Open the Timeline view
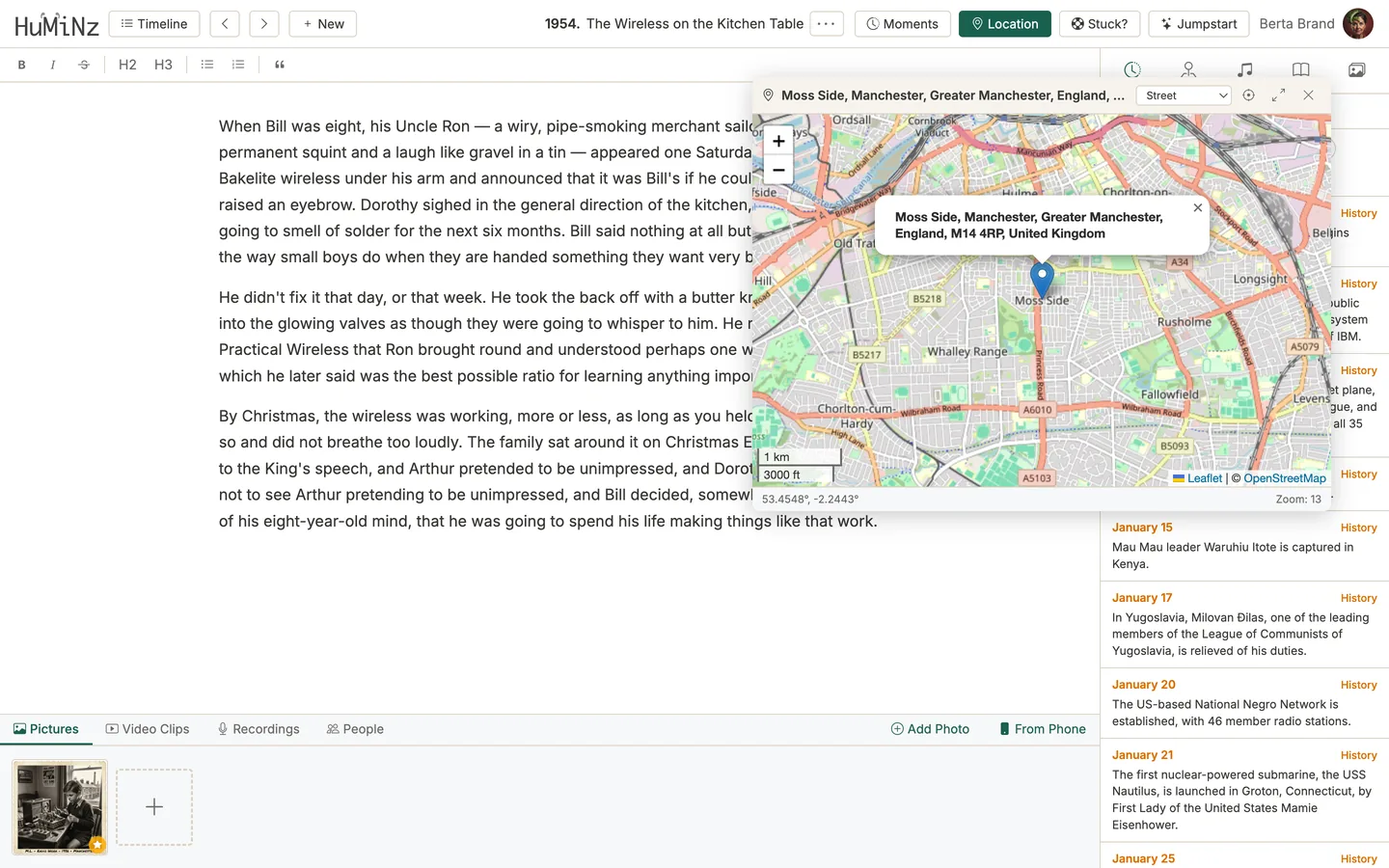 pyautogui.click(x=154, y=24)
